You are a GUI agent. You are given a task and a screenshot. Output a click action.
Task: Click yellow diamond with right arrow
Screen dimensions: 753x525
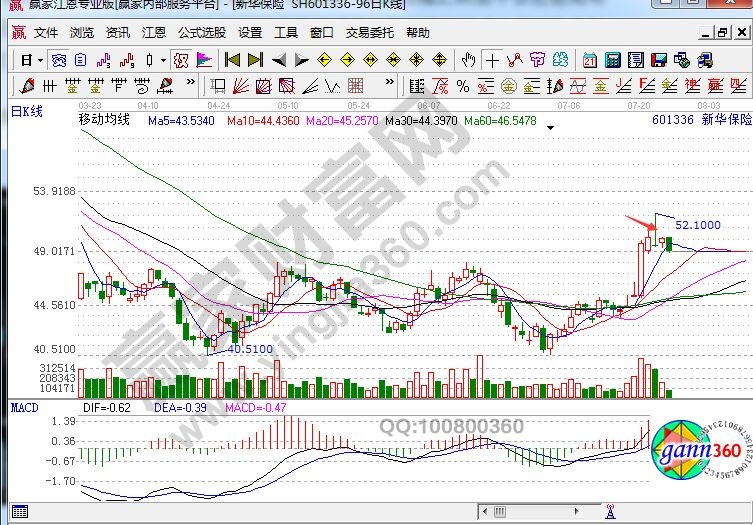347,61
